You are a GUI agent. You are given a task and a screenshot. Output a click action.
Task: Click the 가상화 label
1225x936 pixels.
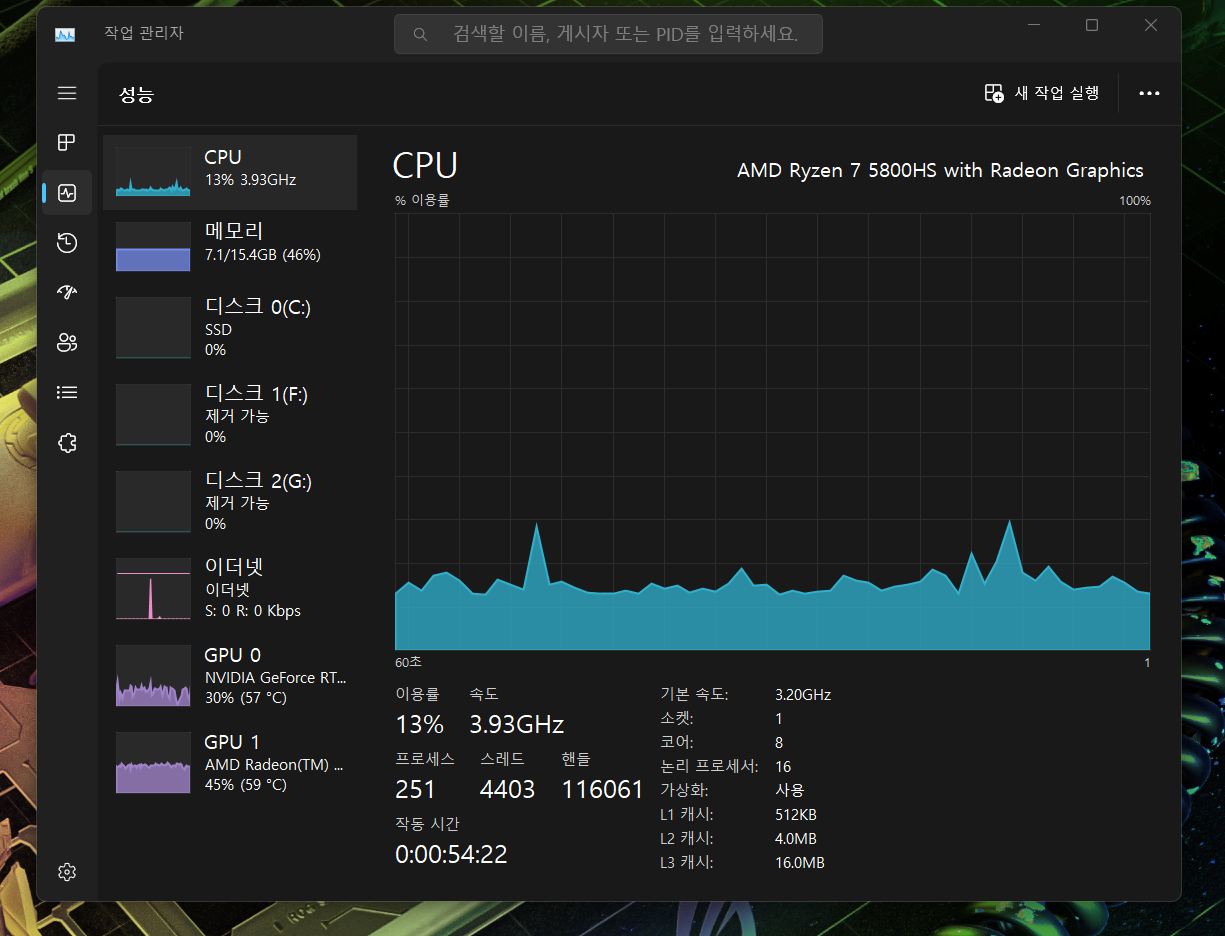tap(684, 790)
